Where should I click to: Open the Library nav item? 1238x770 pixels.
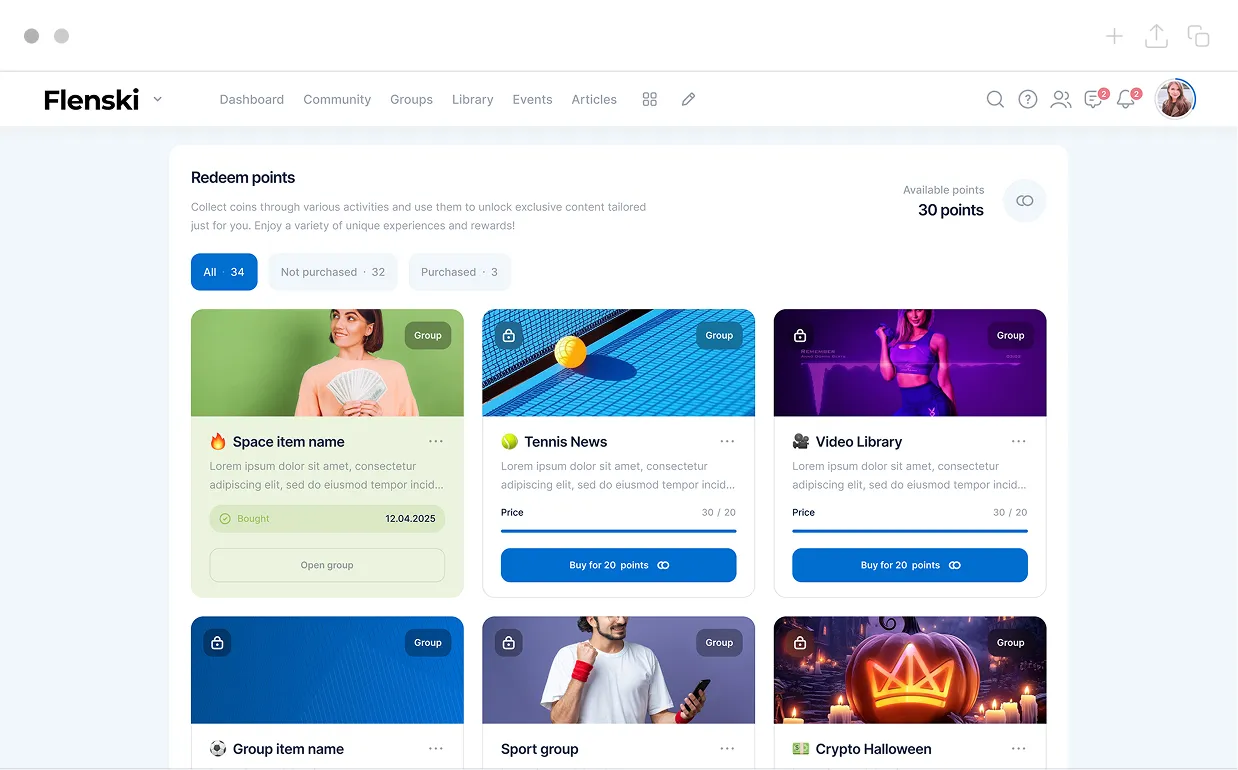coord(472,99)
